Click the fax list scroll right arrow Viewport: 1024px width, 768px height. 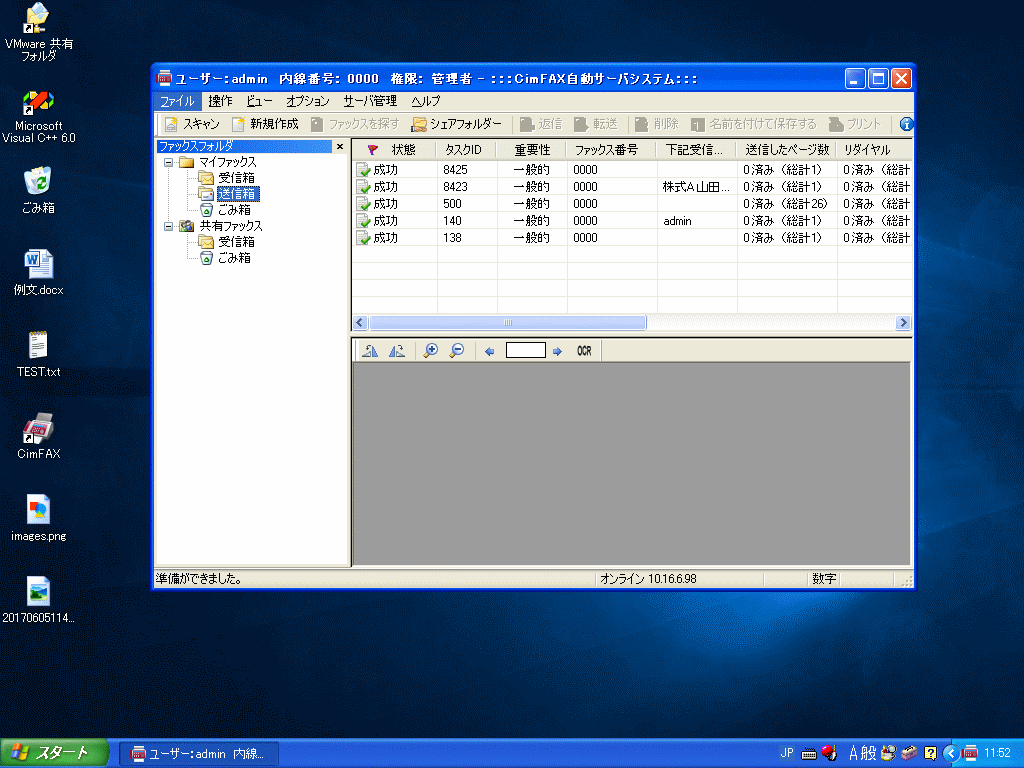point(903,323)
